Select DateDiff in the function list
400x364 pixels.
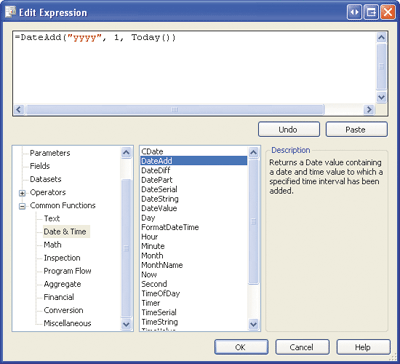[x=156, y=170]
